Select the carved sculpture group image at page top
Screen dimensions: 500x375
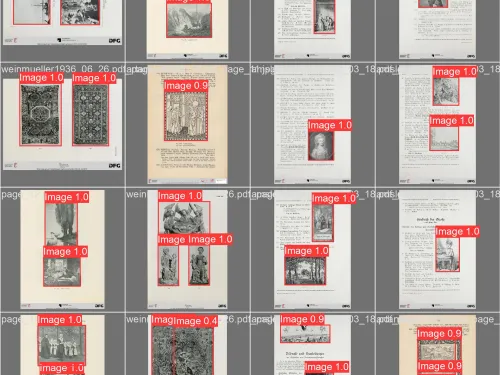click(184, 217)
